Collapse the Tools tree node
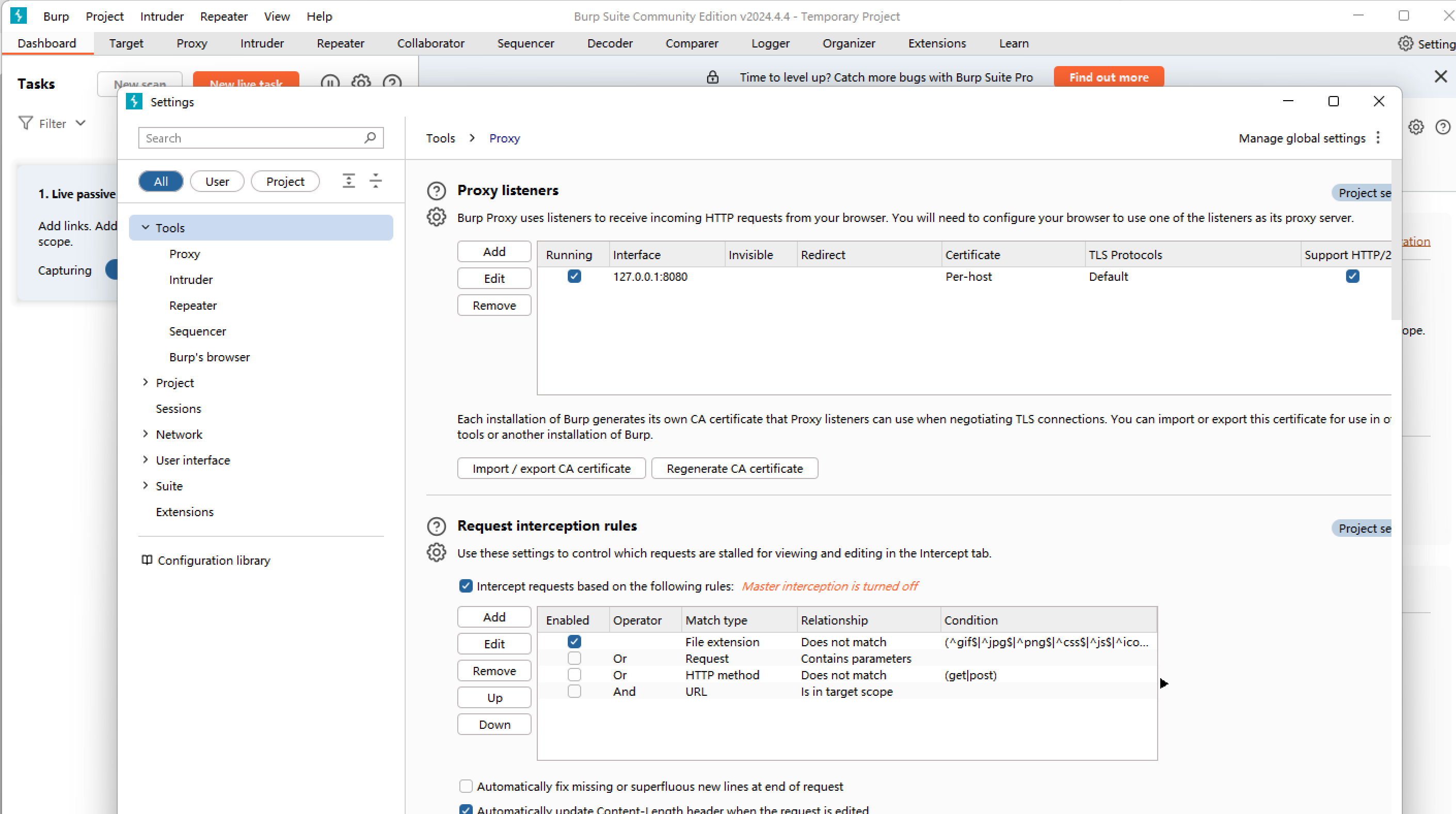 [x=145, y=227]
